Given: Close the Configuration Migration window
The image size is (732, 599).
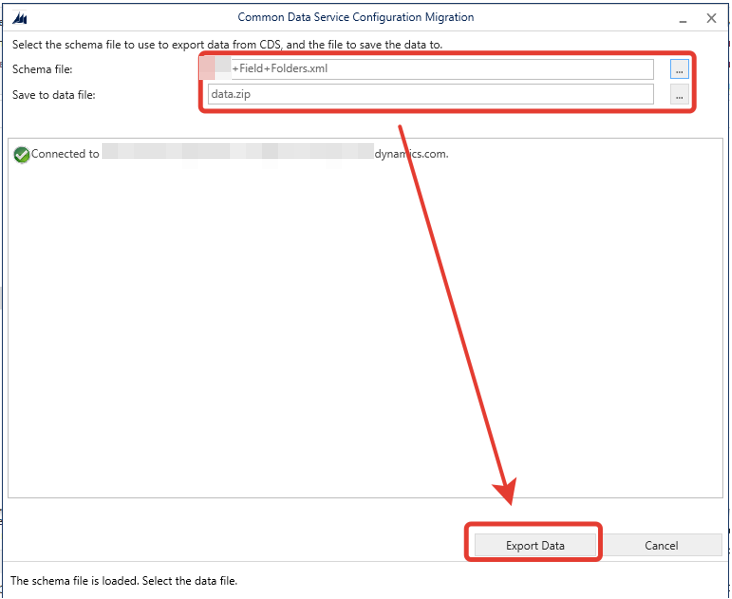Looking at the screenshot, I should click(711, 18).
